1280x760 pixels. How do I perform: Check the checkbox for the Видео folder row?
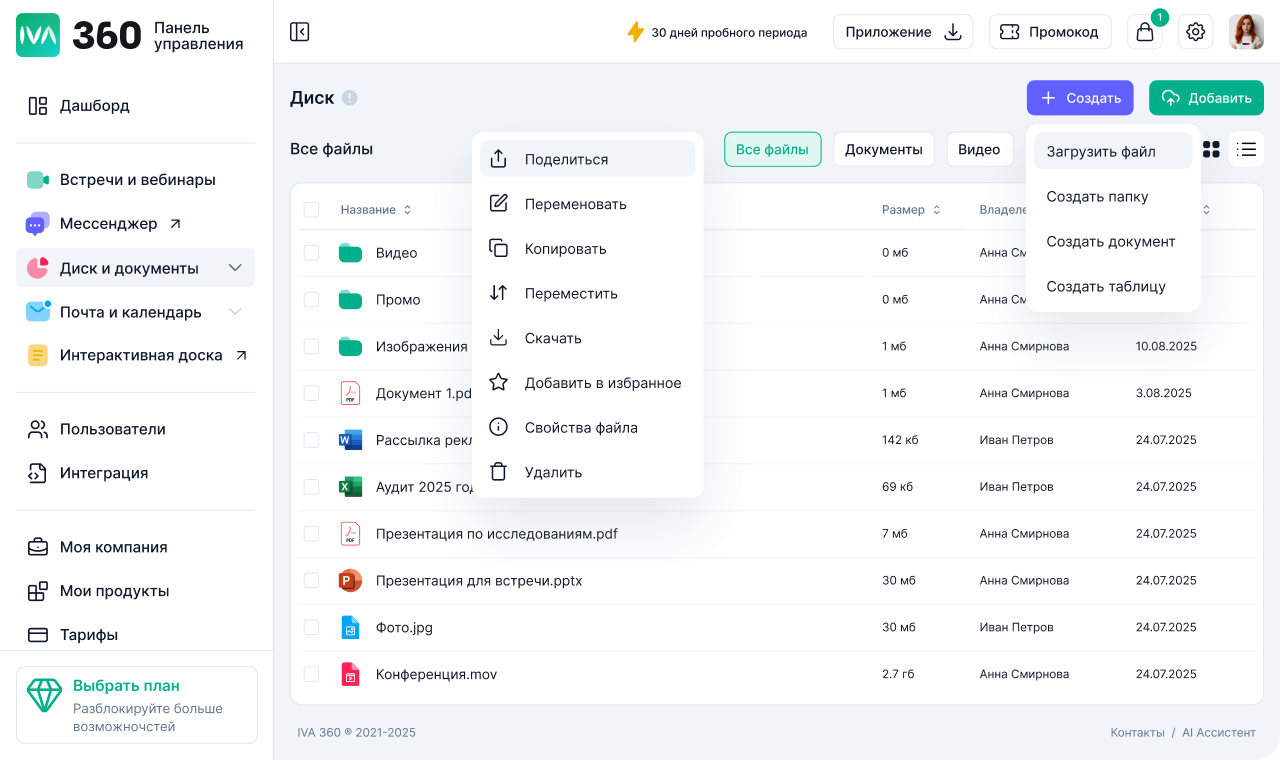311,253
